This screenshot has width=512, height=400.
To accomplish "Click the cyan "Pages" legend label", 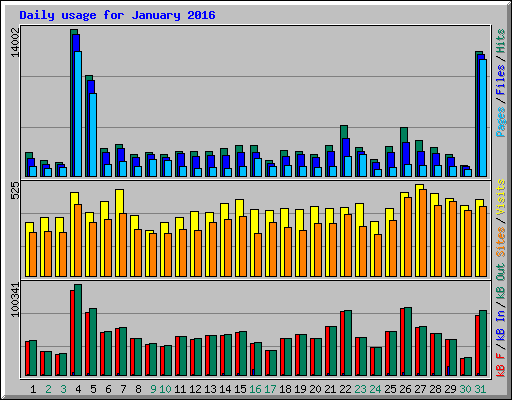I will (500, 121).
